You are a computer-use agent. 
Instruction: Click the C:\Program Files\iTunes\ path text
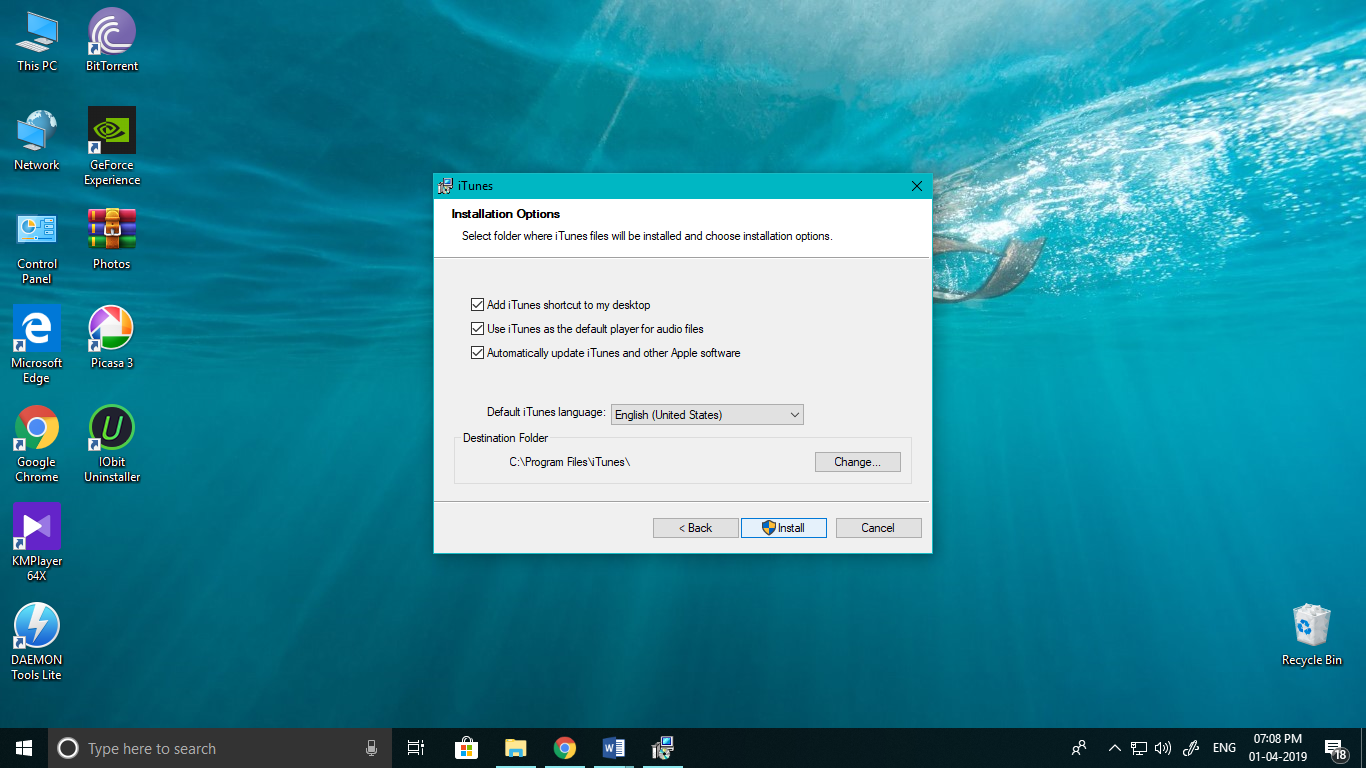click(x=569, y=462)
